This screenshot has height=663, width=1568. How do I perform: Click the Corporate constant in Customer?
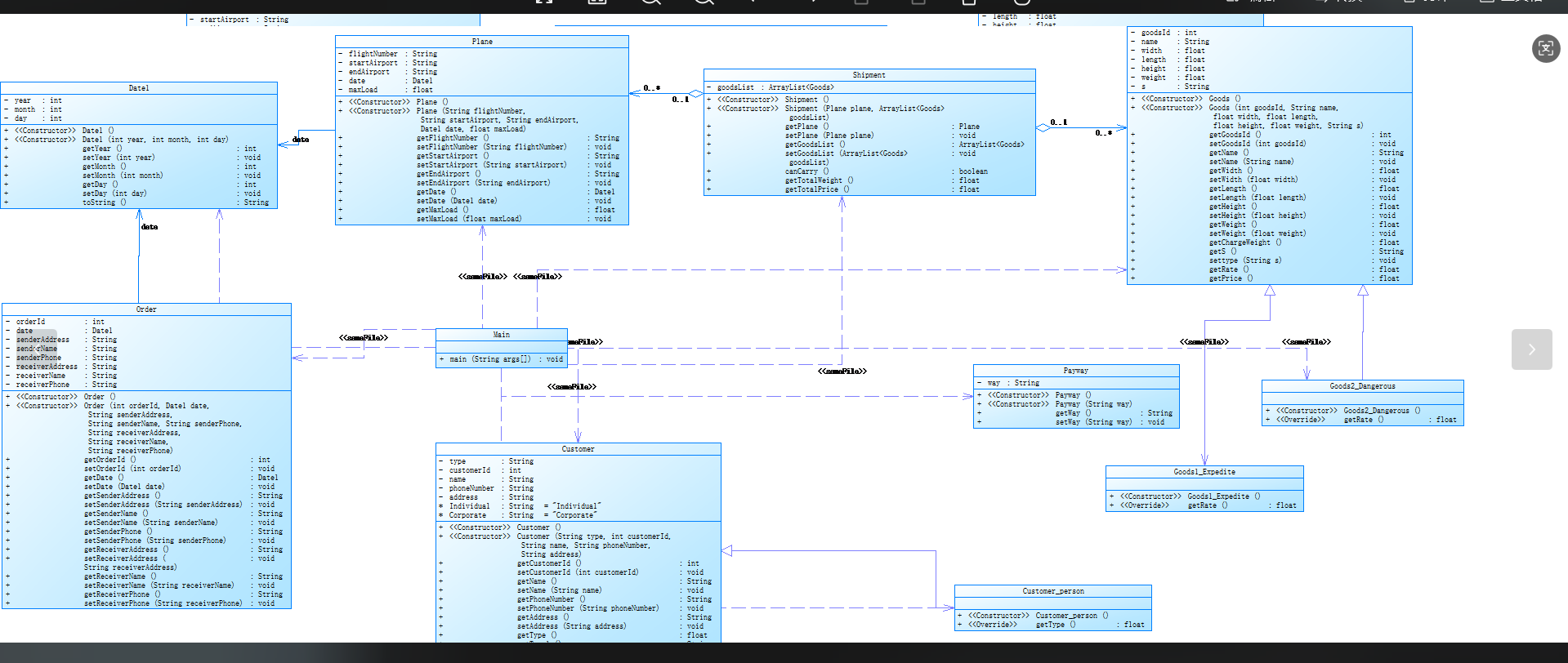coord(467,515)
